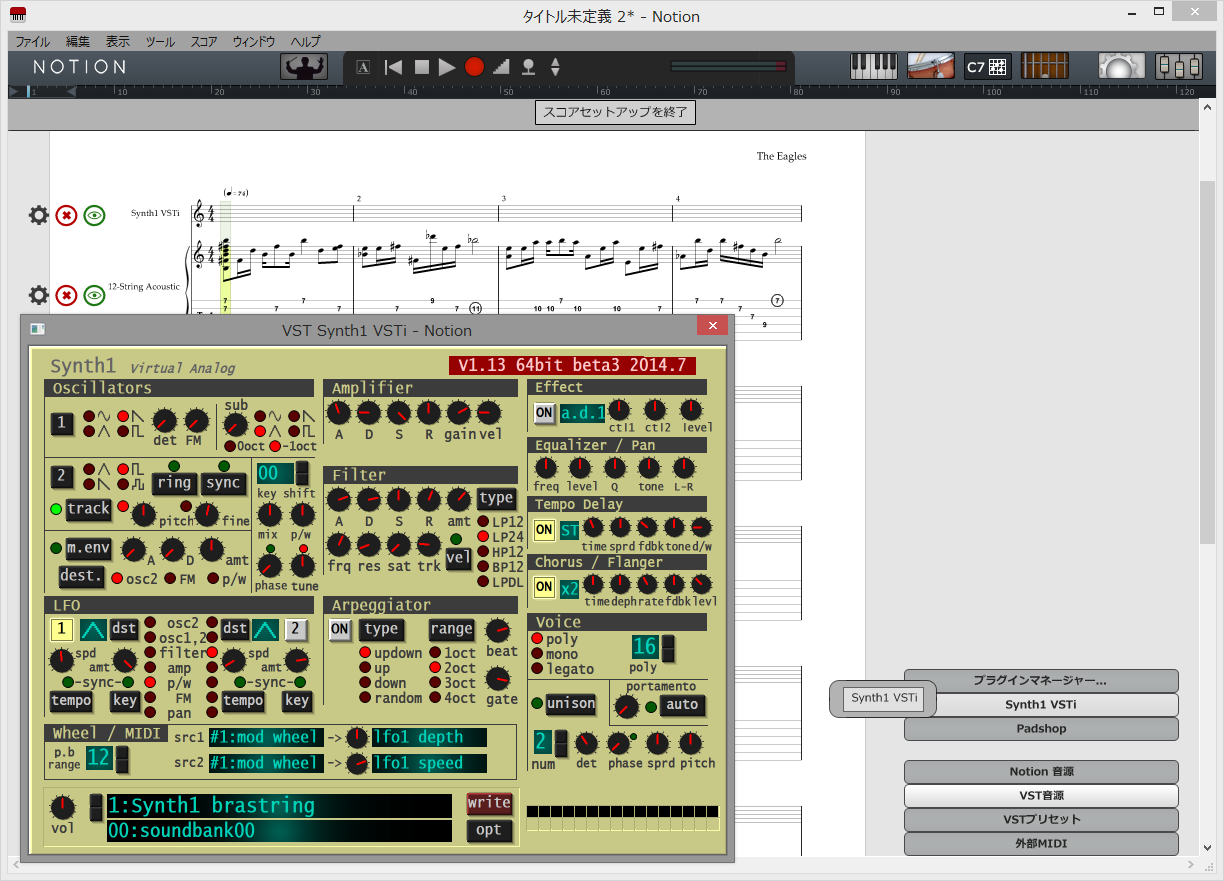Toggle the ring modulation button

pyautogui.click(x=174, y=483)
